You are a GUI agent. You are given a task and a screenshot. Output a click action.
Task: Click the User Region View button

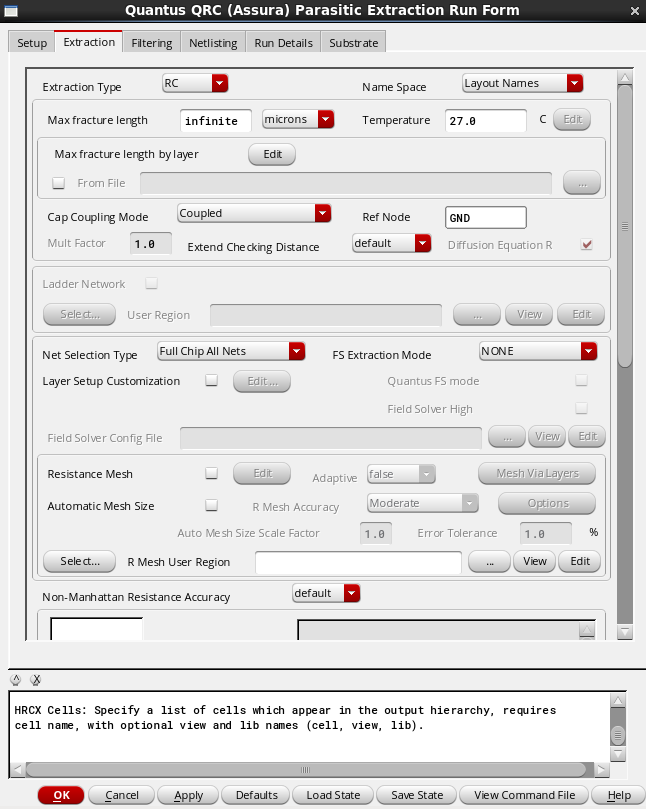tap(529, 314)
